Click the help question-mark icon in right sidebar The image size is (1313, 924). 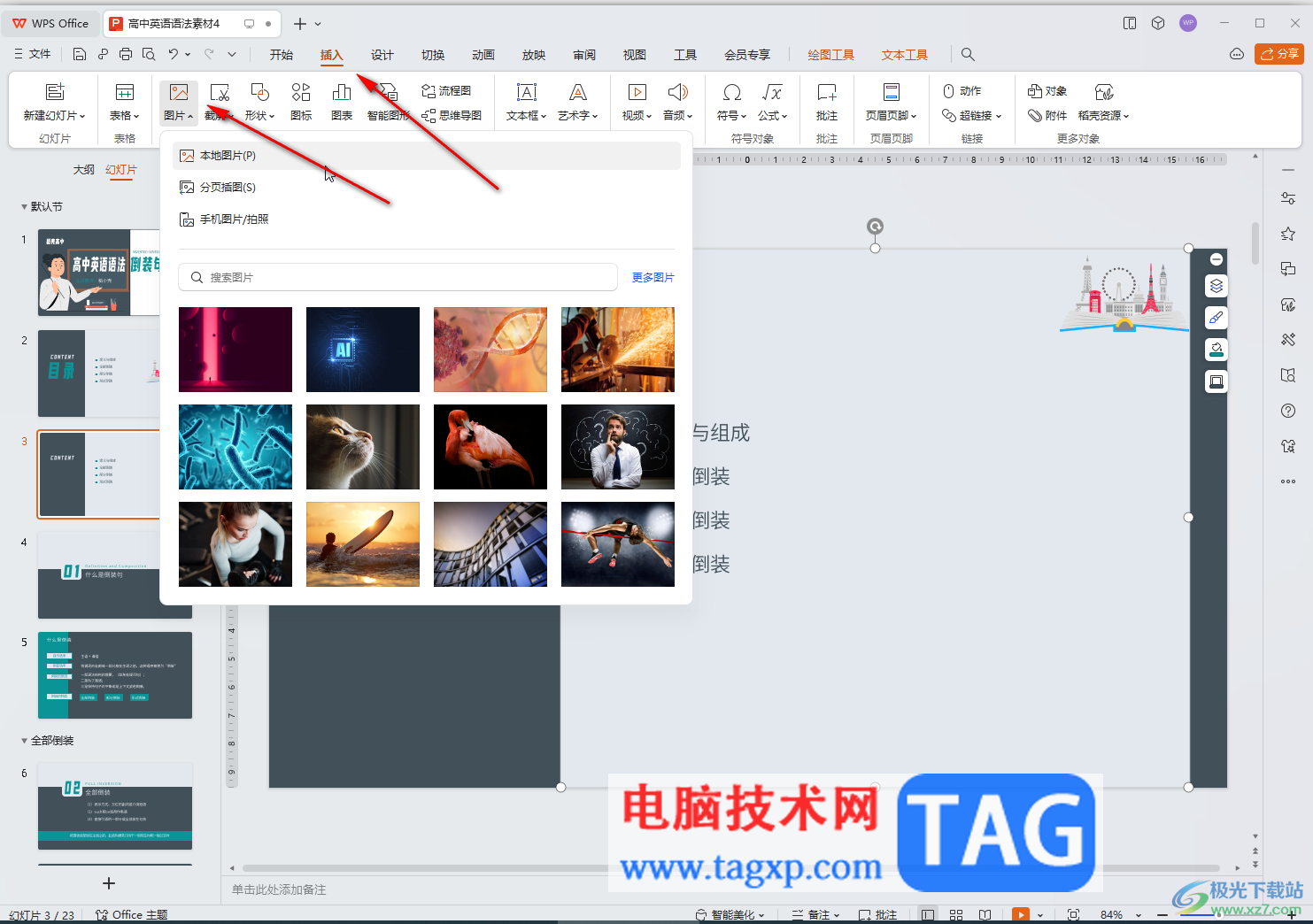tap(1288, 411)
